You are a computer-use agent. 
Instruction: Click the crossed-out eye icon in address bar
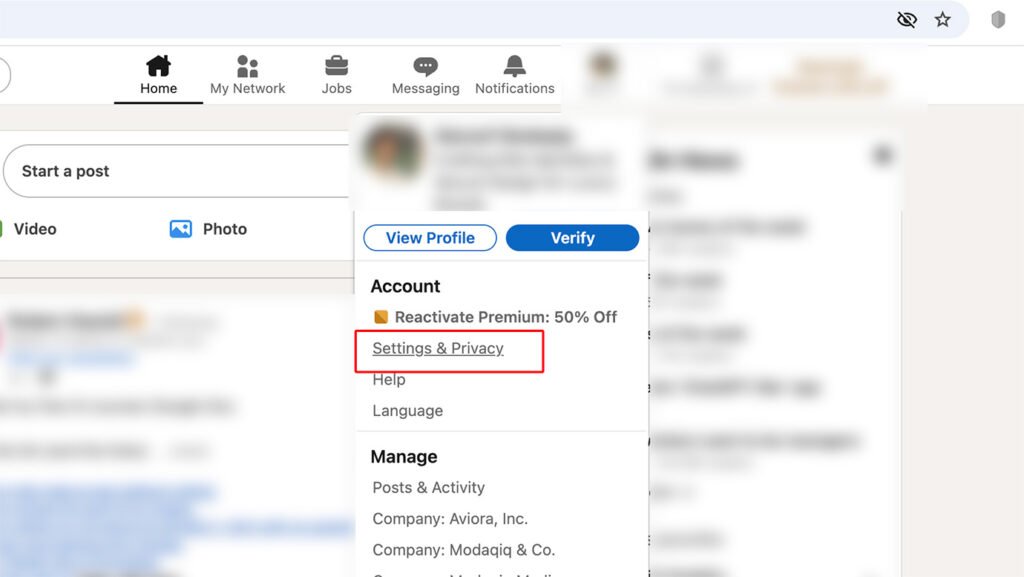907,19
